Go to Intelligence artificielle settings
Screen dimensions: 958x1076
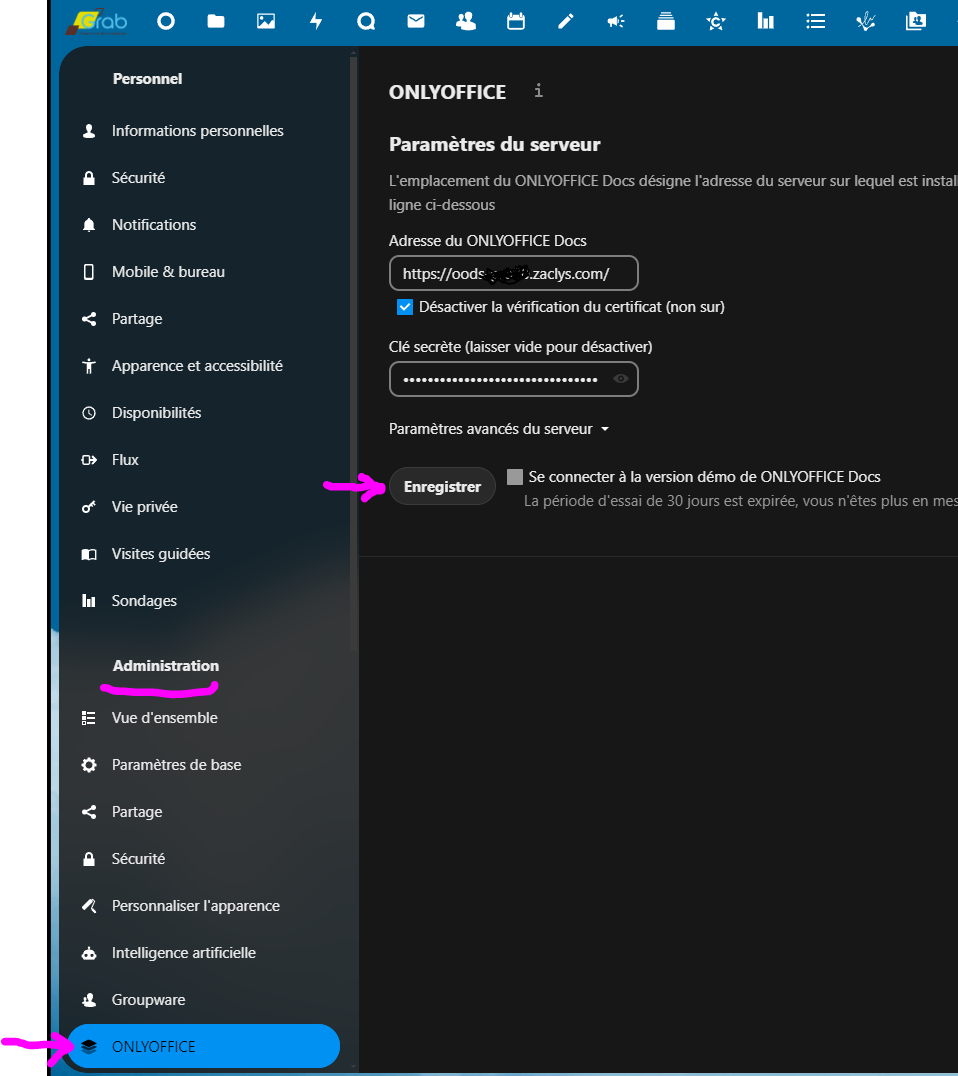184,953
